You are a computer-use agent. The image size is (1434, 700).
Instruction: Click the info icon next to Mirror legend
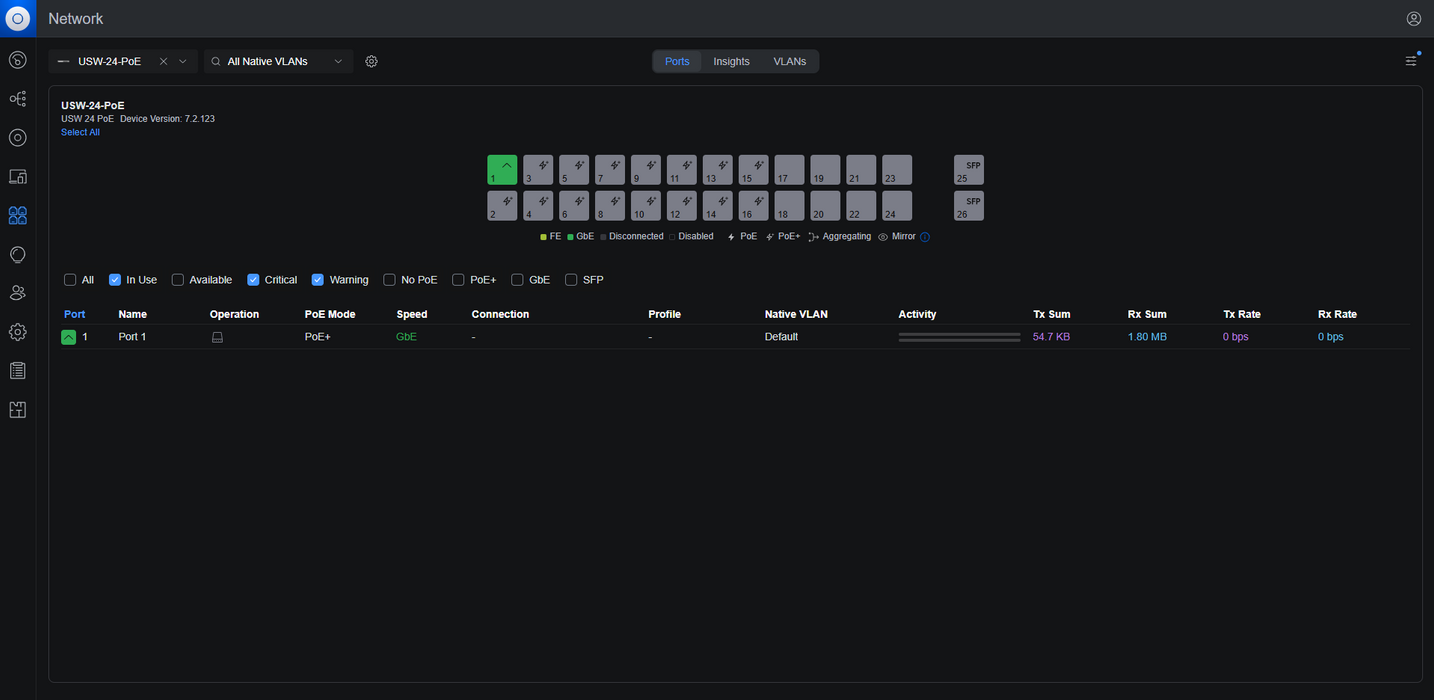925,237
